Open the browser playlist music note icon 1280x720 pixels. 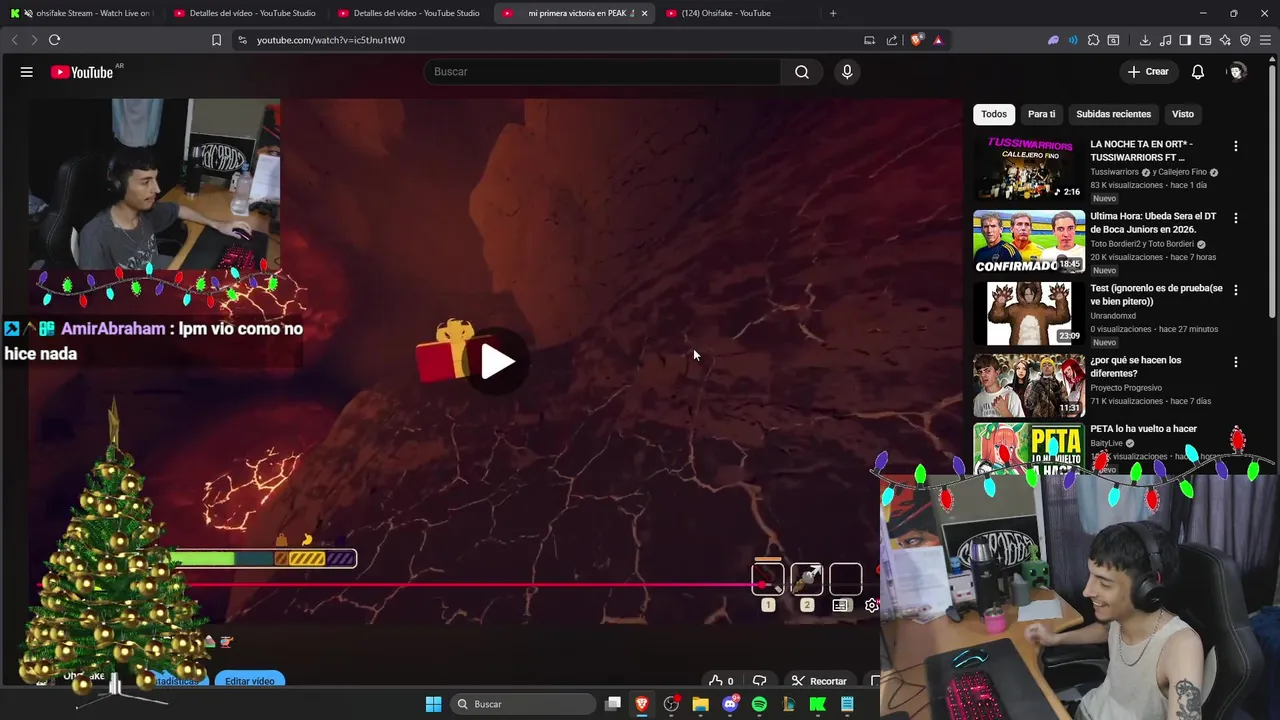tap(1165, 40)
